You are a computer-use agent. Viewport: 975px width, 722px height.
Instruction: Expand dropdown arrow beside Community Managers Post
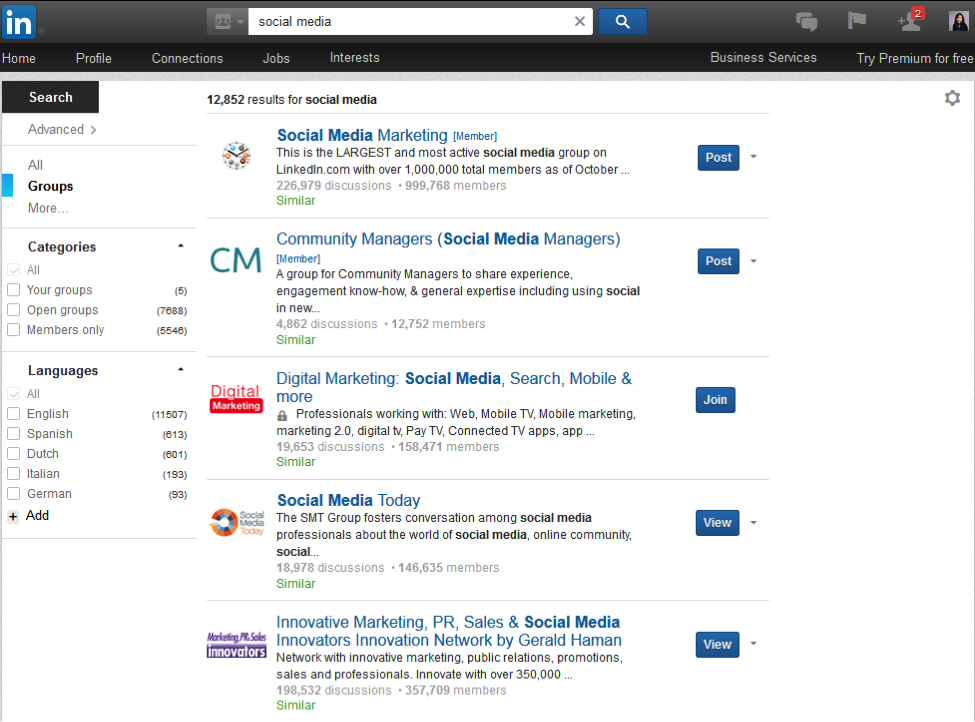(x=753, y=261)
